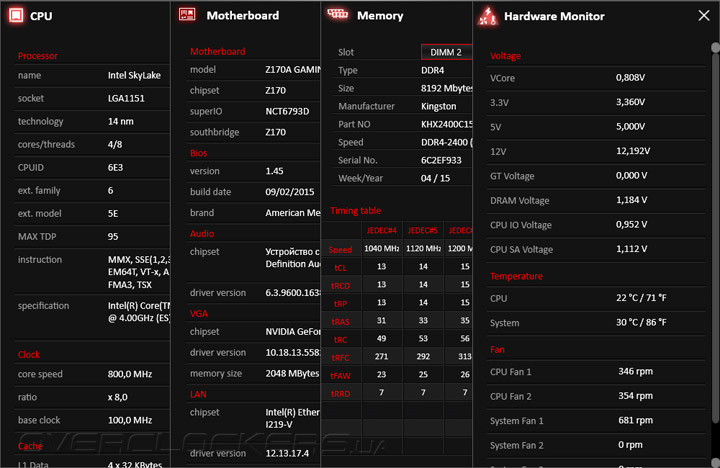This screenshot has width=720, height=468.
Task: Click GT Voltage value 0,000 V
Action: pos(631,175)
